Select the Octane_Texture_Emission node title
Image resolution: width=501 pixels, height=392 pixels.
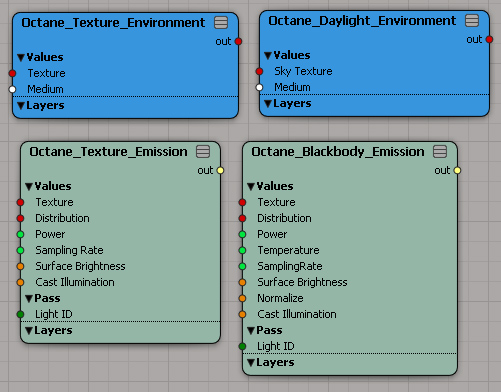click(x=108, y=152)
